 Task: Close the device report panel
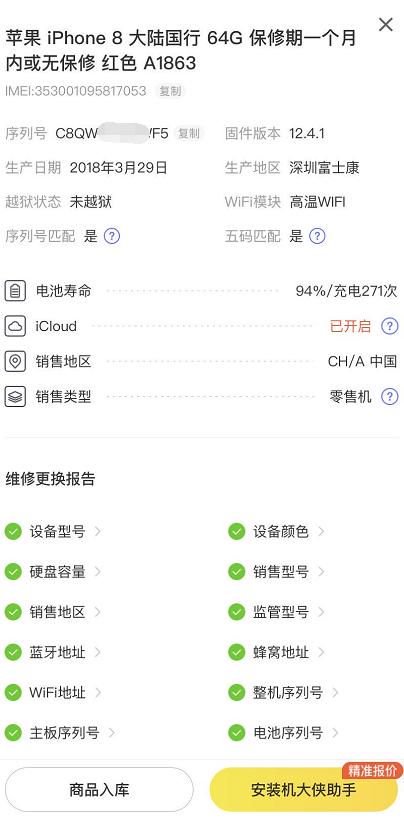(x=386, y=24)
